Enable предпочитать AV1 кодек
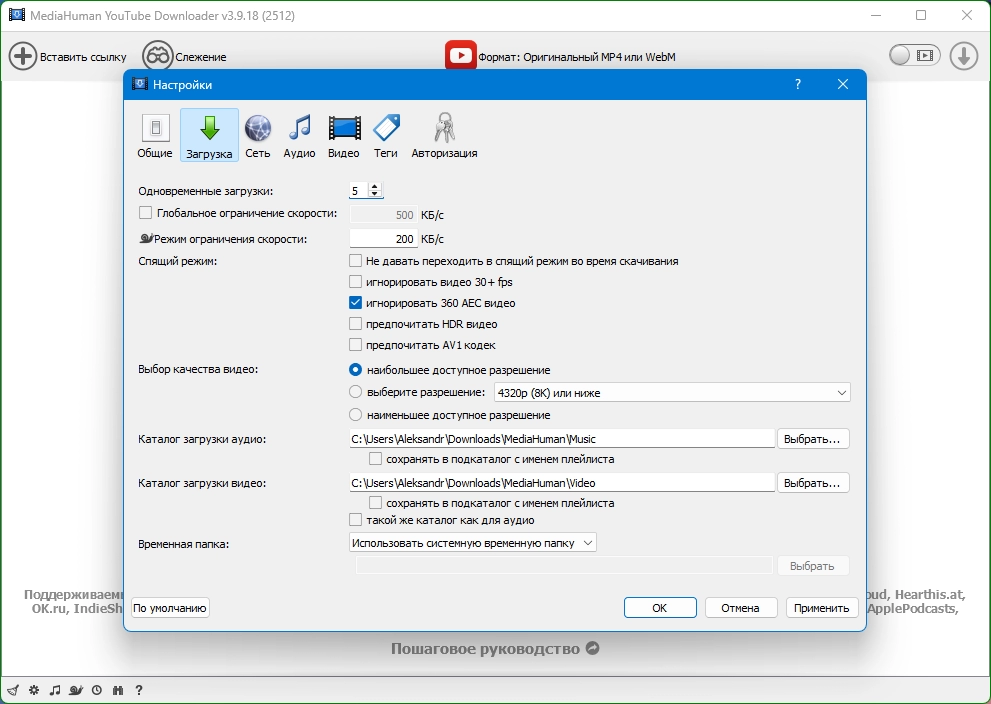Screen dimensions: 991x704 356,344
